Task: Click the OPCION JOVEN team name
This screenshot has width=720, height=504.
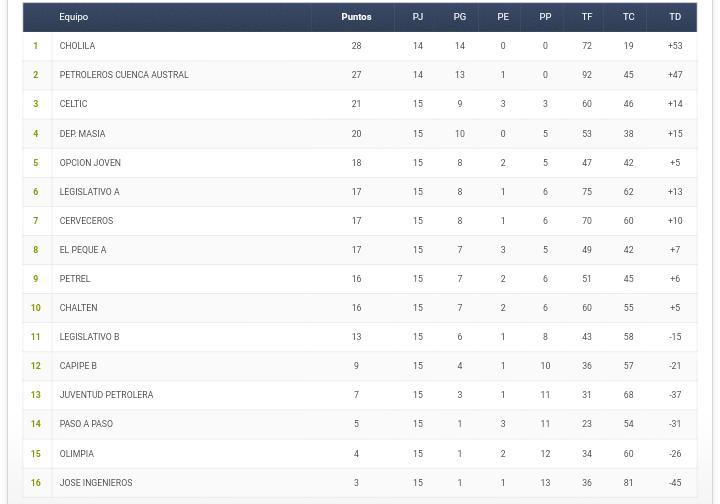Action: (89, 162)
